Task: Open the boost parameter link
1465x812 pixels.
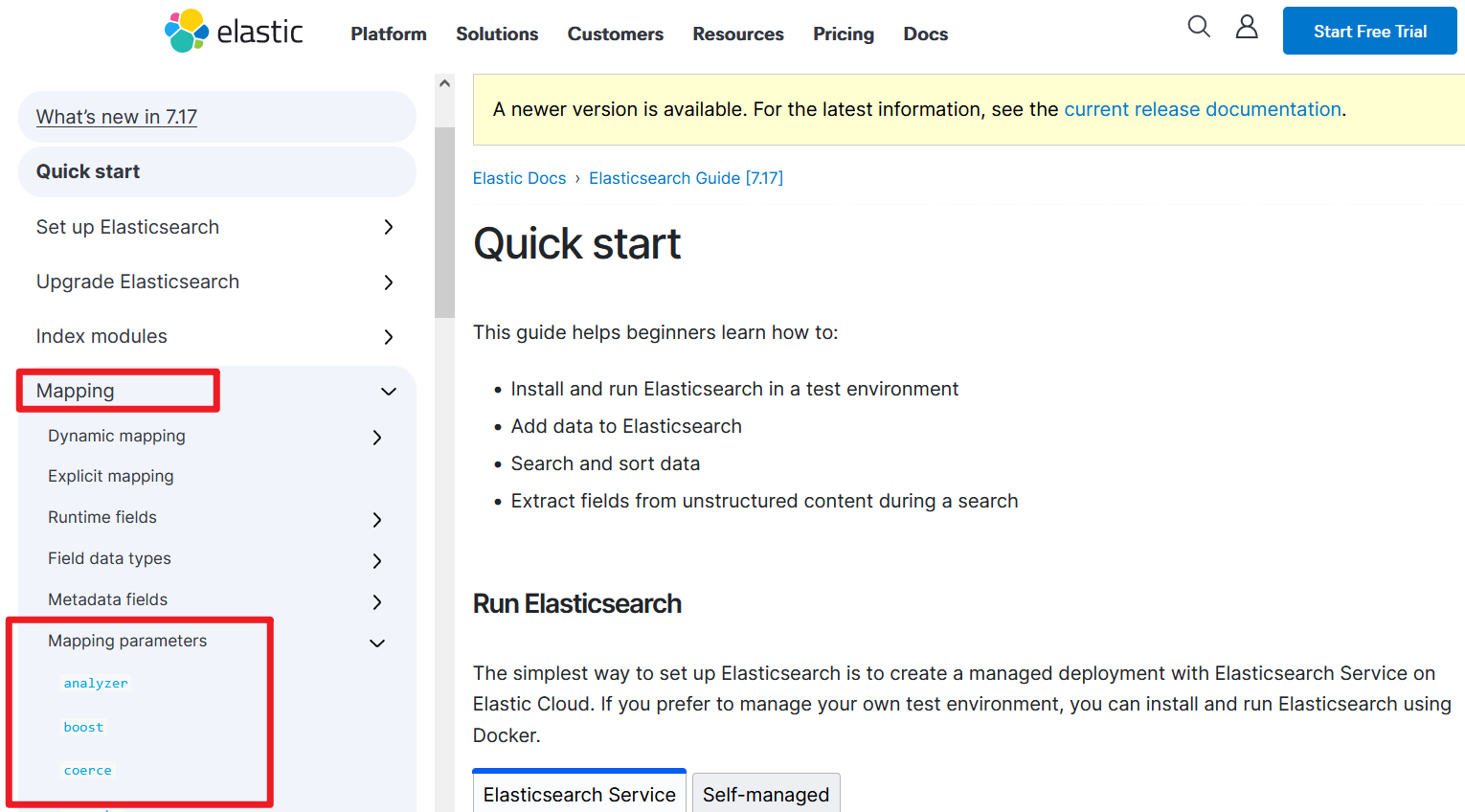Action: (x=83, y=727)
